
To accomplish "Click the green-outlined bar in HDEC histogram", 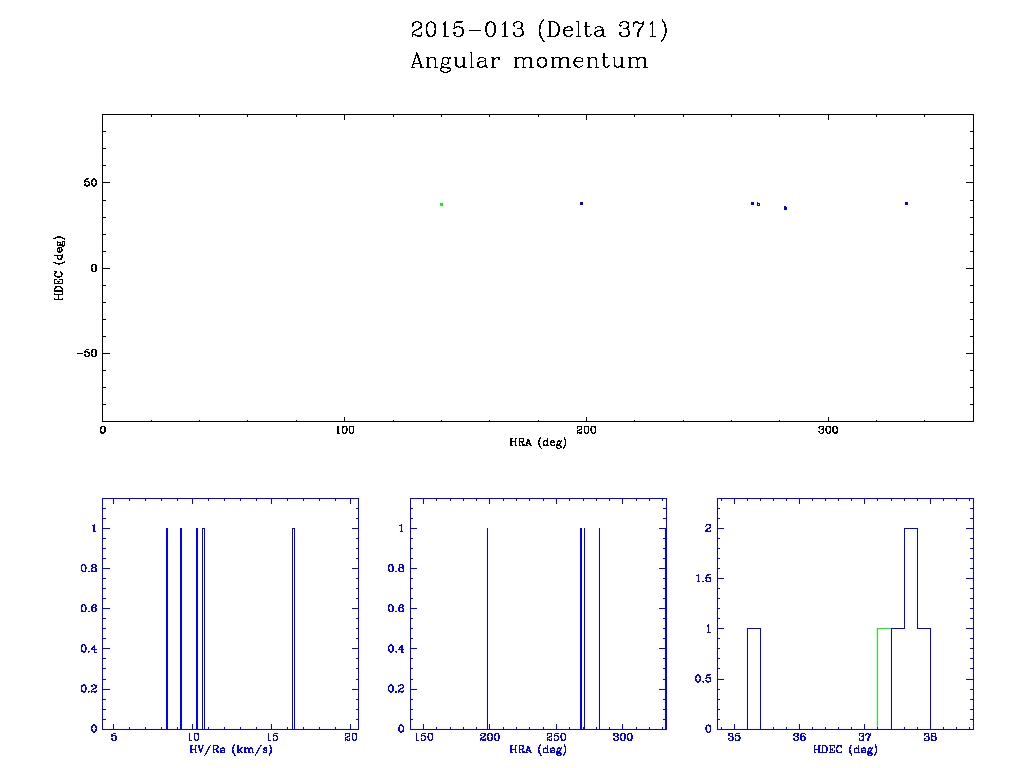I will [884, 678].
